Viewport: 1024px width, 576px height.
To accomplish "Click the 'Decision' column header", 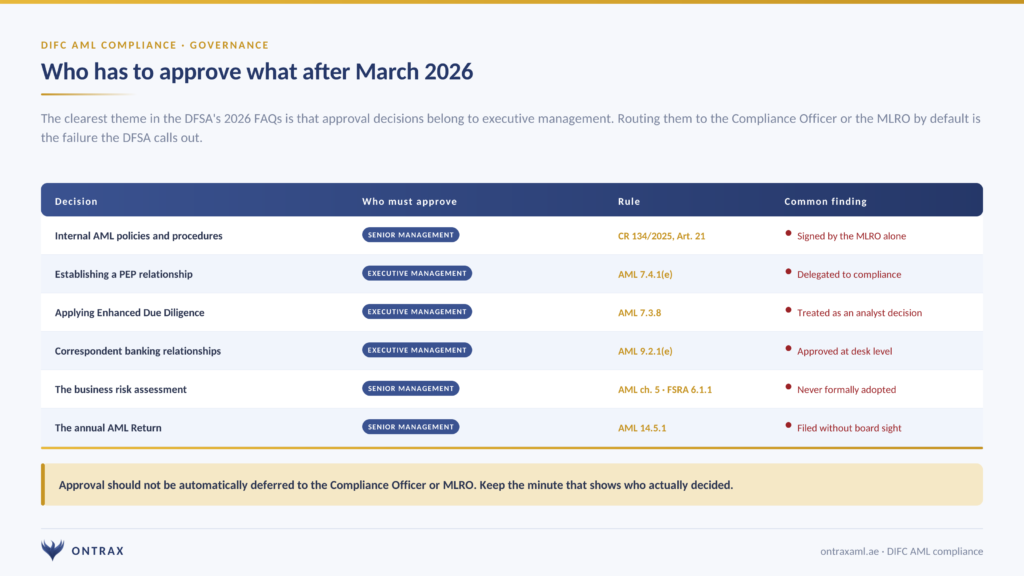I will pyautogui.click(x=76, y=201).
